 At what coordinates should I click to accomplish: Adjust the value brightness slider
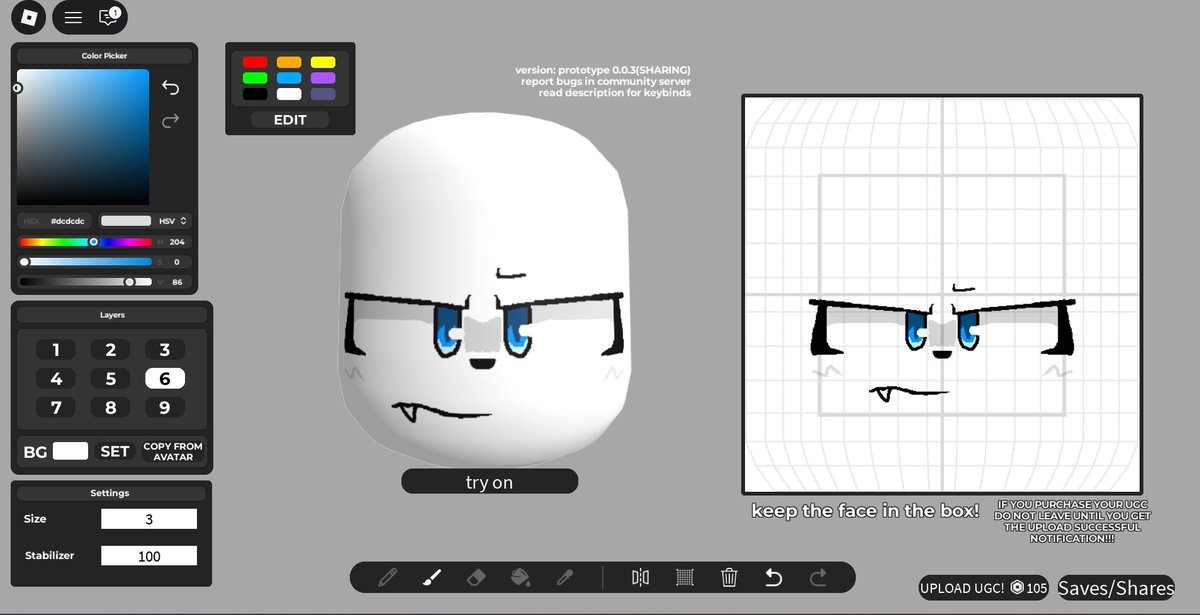pos(85,282)
